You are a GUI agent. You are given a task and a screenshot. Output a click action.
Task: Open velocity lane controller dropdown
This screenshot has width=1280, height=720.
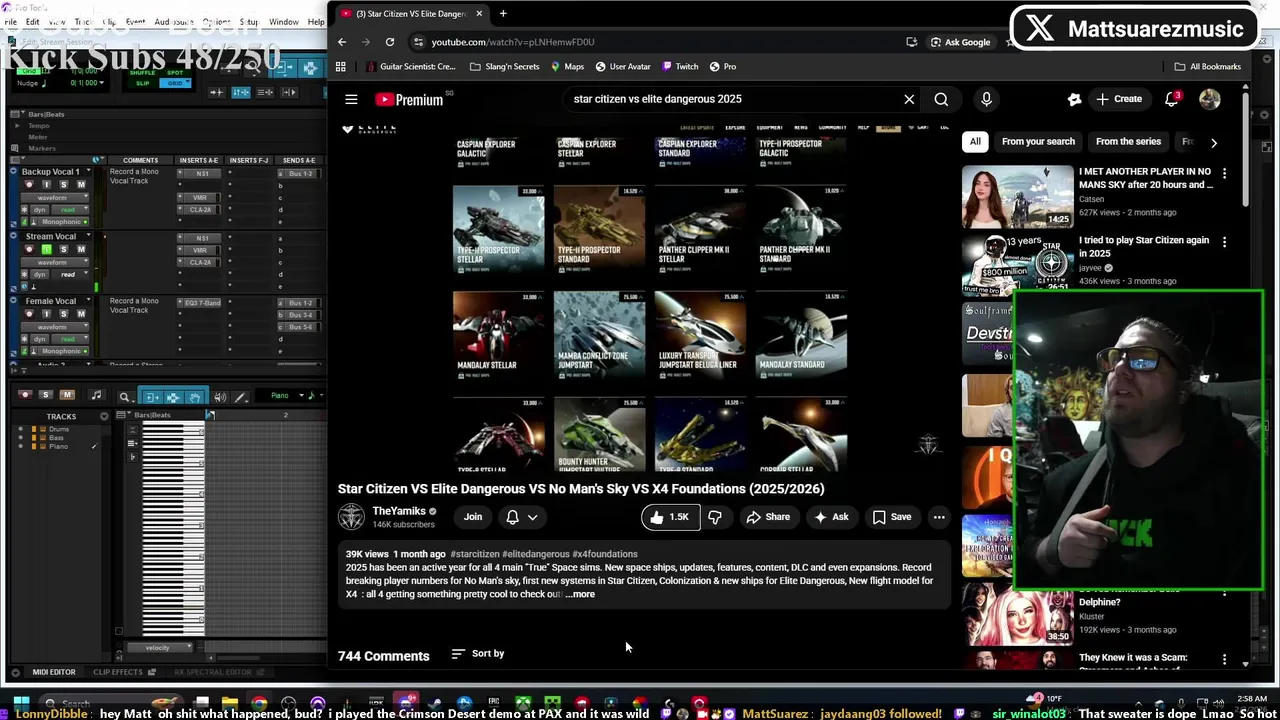pyautogui.click(x=158, y=647)
